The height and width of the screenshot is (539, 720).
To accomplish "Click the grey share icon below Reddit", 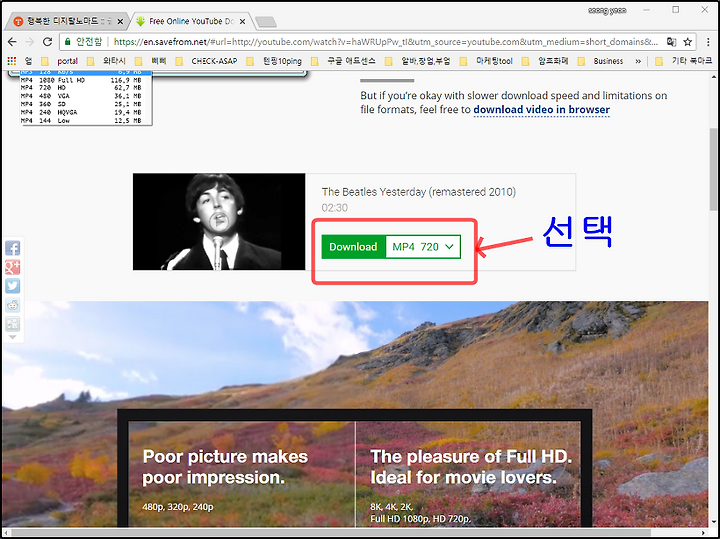I will coord(12,324).
